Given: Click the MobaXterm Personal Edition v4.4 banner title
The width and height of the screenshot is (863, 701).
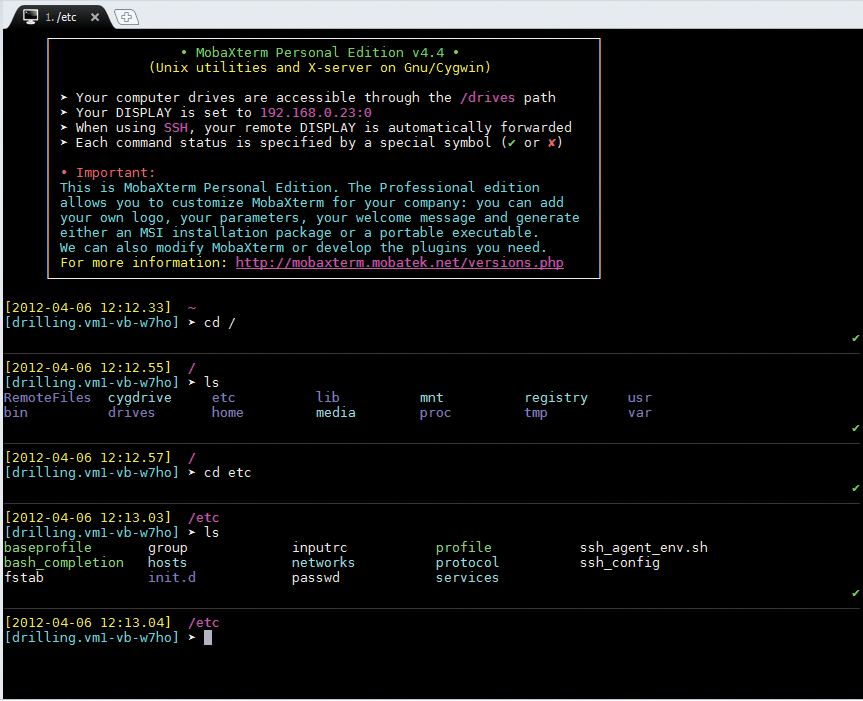Looking at the screenshot, I should pos(323,51).
